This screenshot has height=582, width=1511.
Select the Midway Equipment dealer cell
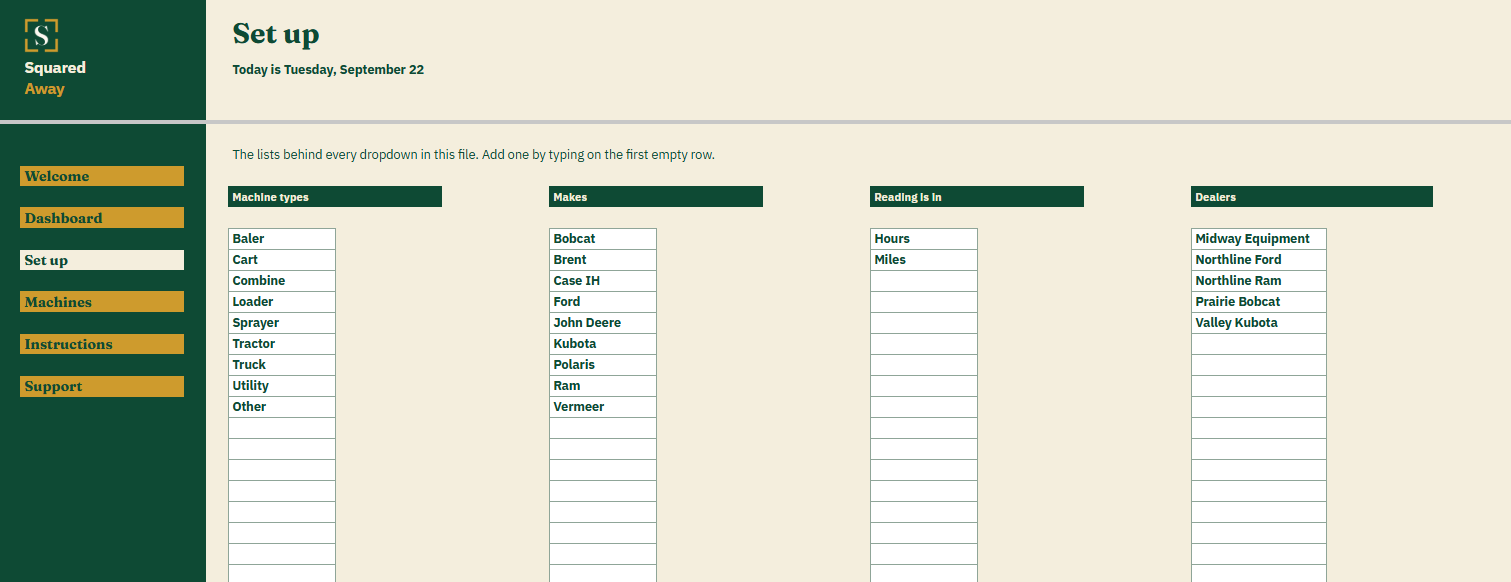(x=1259, y=239)
